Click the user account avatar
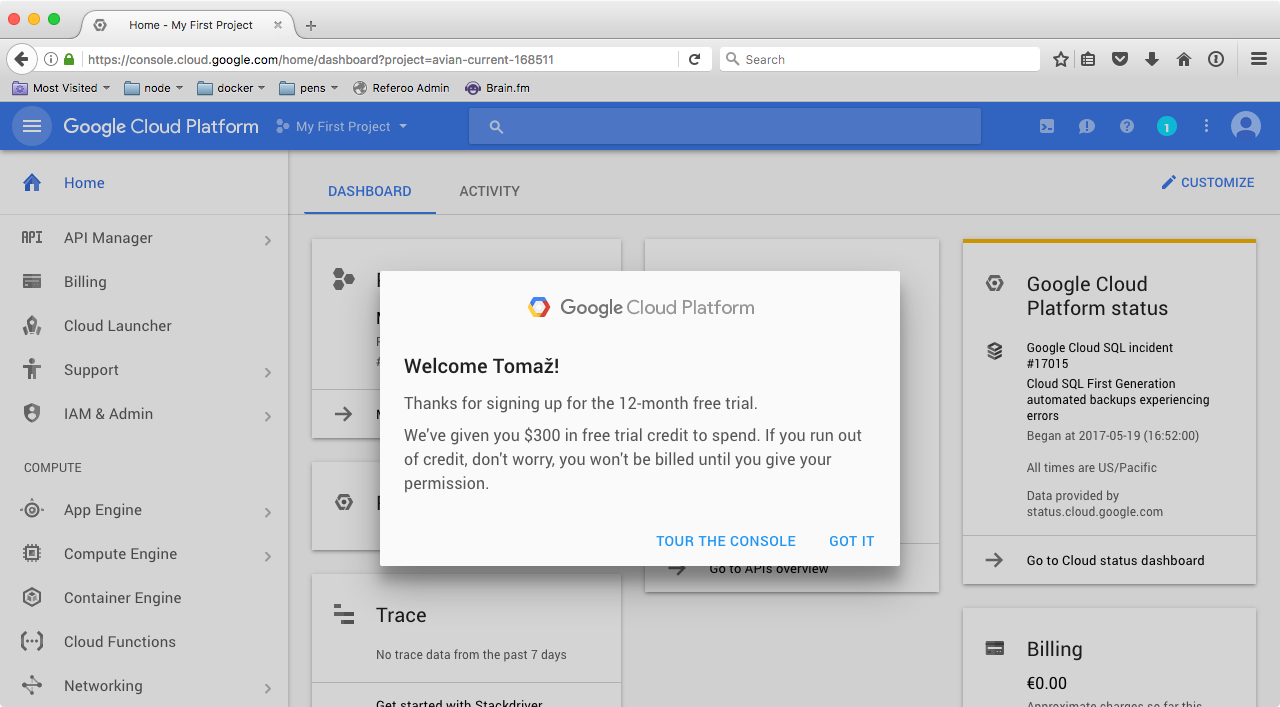1280x707 pixels. point(1246,126)
